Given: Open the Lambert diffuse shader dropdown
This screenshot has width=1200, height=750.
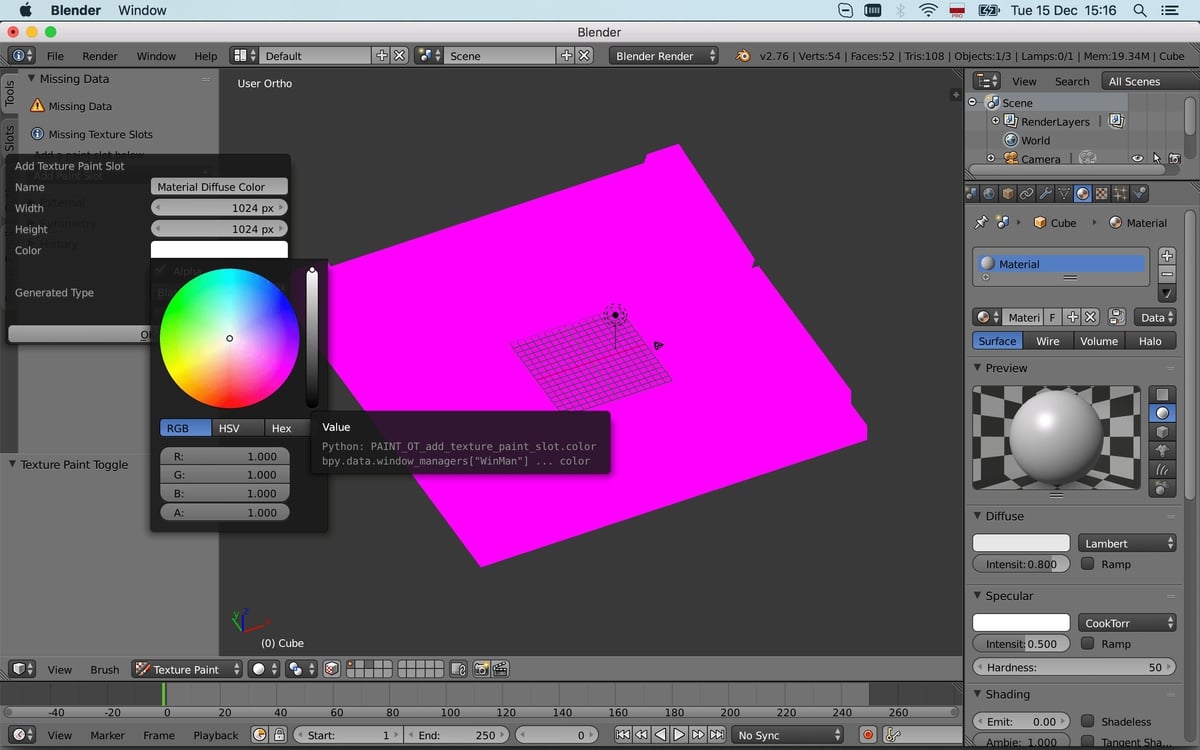Looking at the screenshot, I should pos(1127,542).
